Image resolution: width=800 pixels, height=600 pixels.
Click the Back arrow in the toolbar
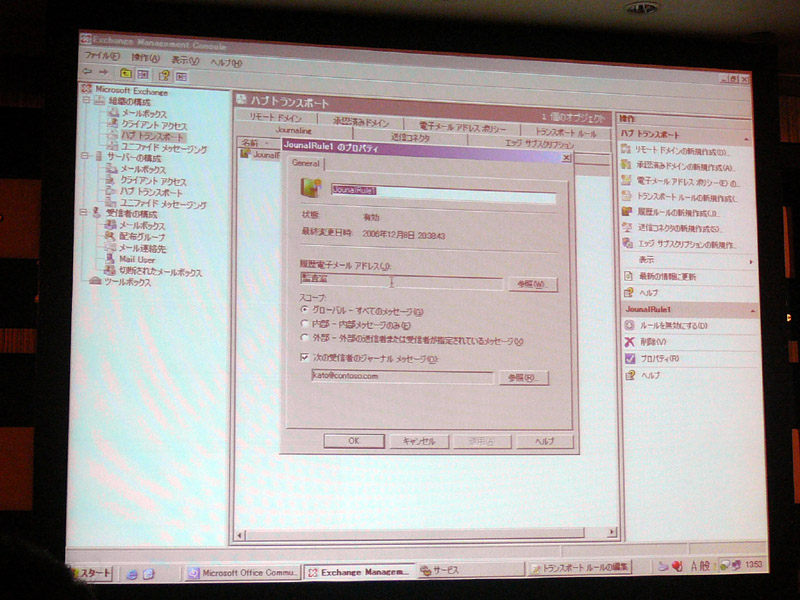click(87, 72)
